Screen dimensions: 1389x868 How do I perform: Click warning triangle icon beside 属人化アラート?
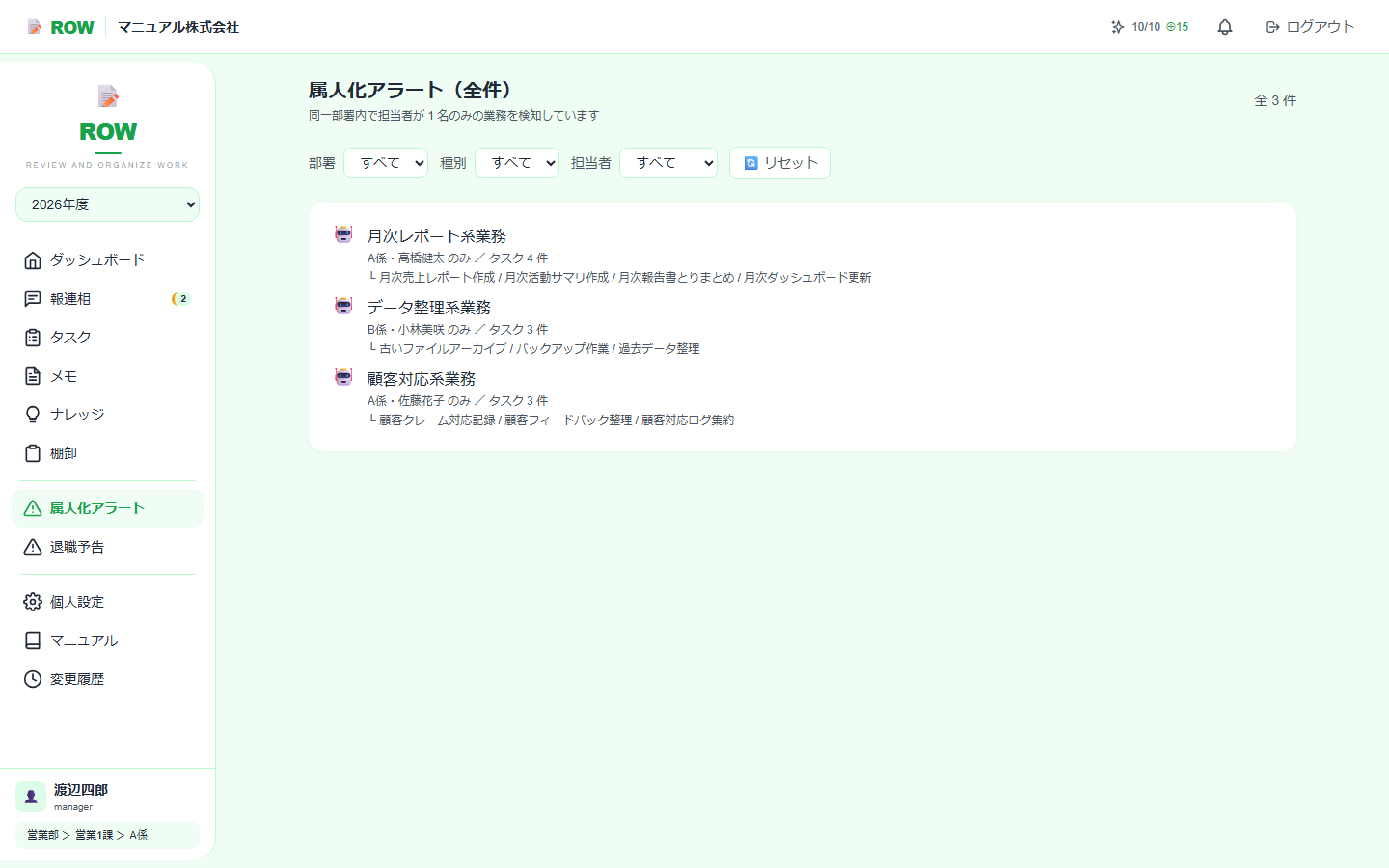(33, 508)
